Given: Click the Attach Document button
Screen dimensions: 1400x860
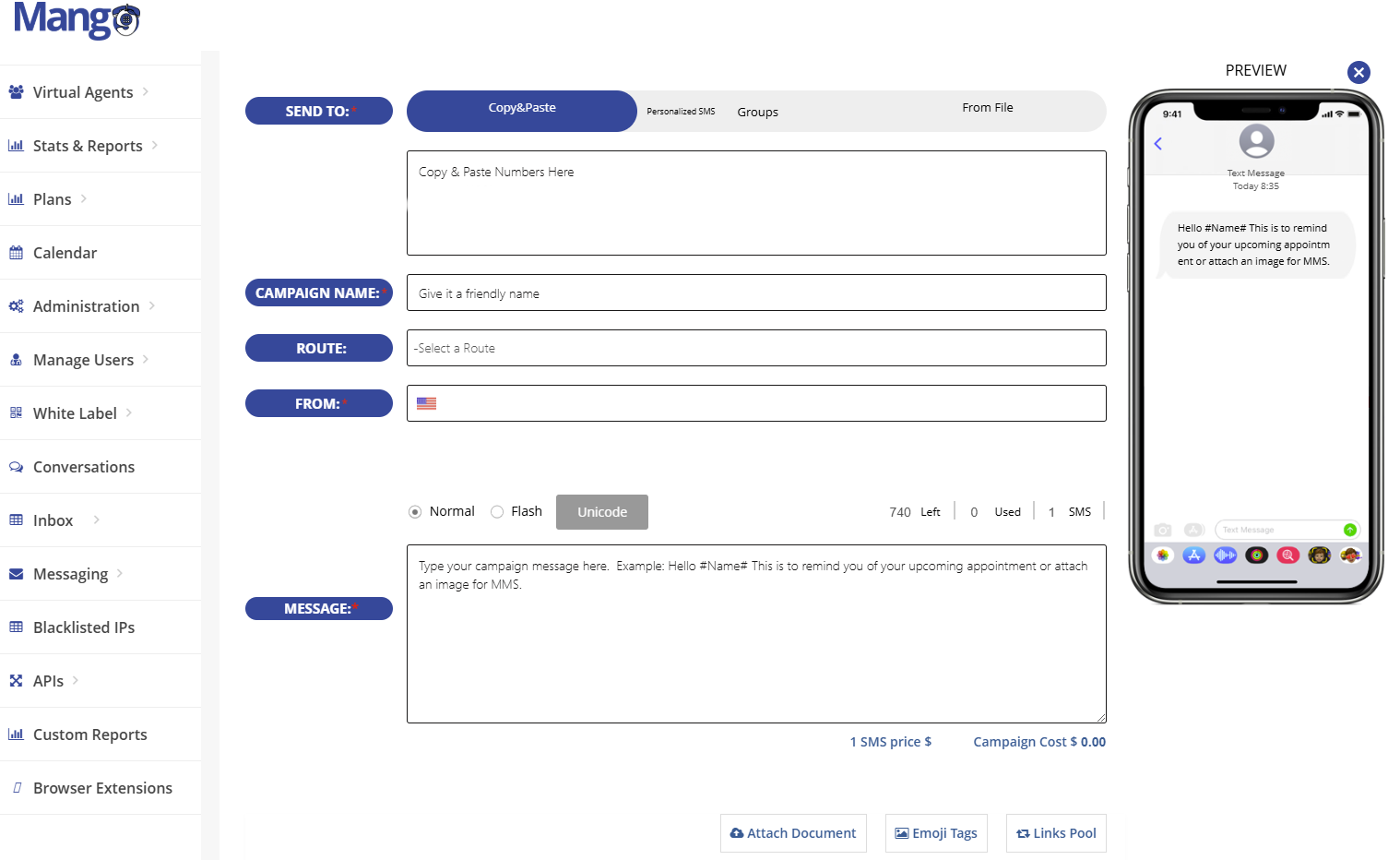Looking at the screenshot, I should [792, 832].
